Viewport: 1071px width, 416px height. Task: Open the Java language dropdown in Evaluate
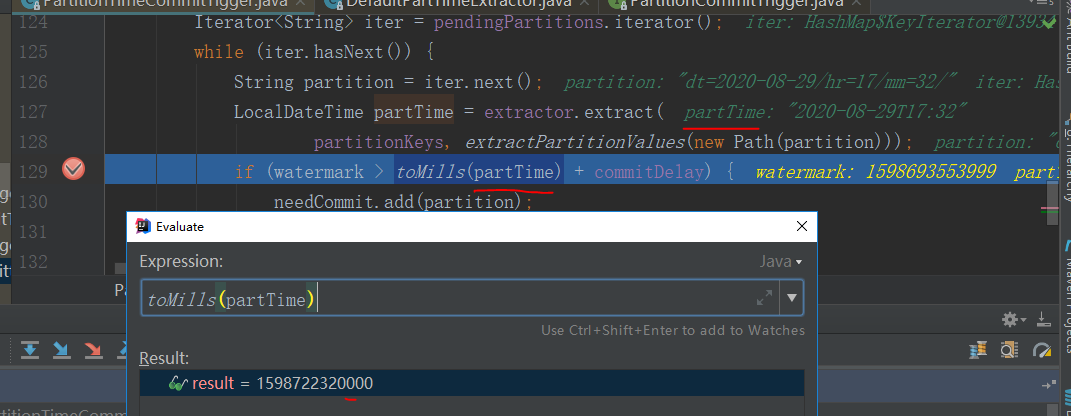click(x=781, y=262)
